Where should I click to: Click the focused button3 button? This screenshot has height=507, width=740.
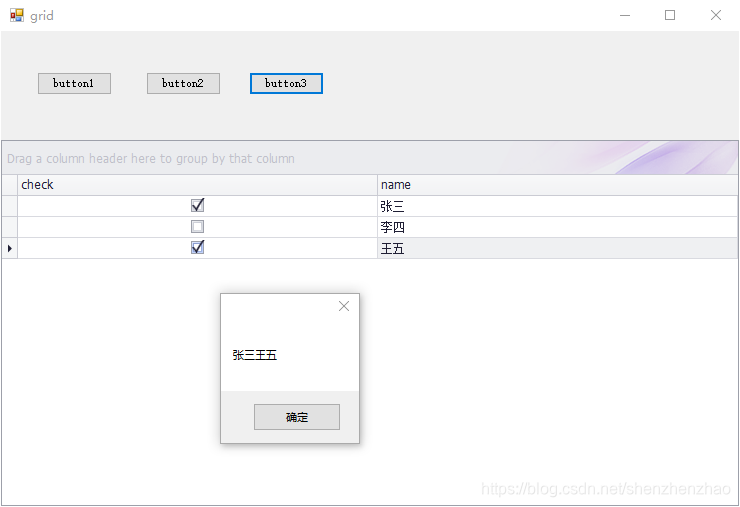point(286,84)
